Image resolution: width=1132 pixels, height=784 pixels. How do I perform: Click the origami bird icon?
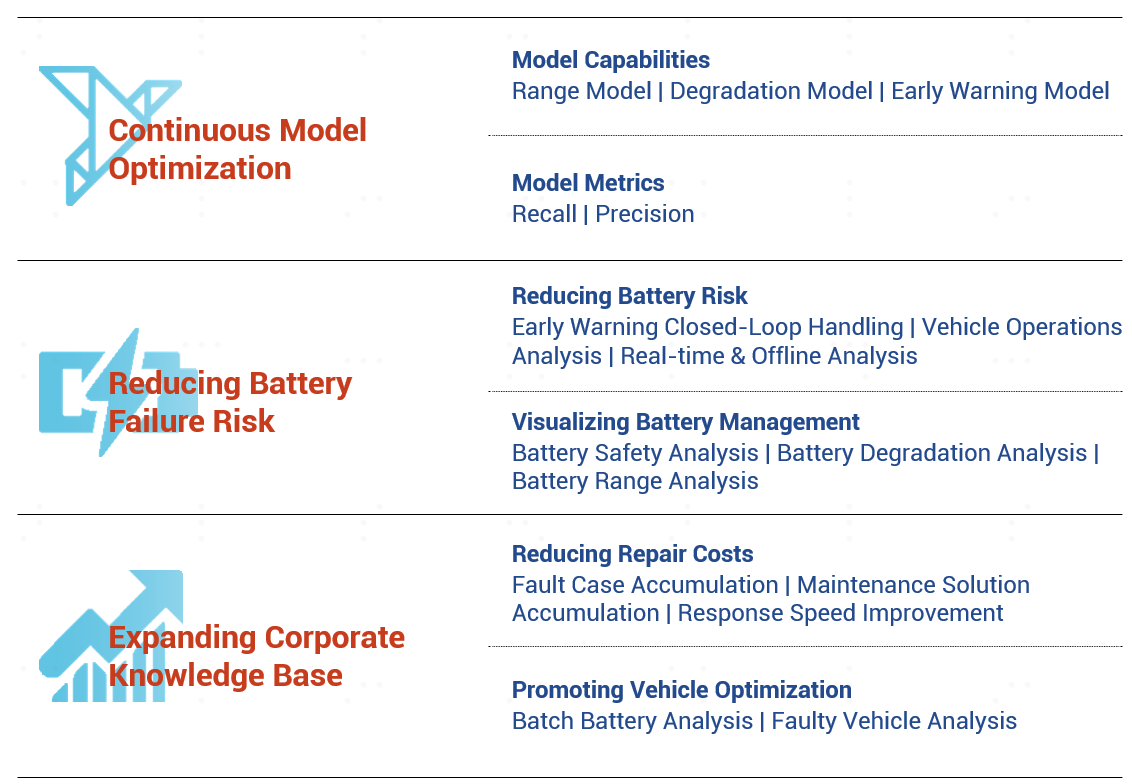point(110,136)
